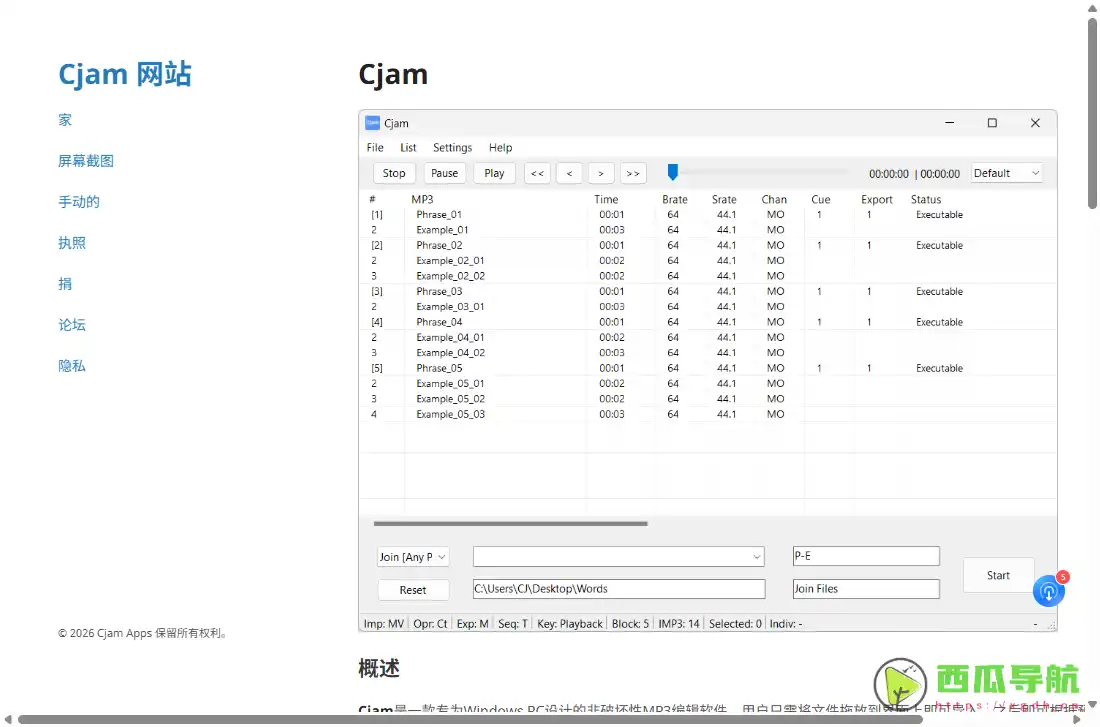Open the Default preset dropdown
The image size is (1100, 727).
[1006, 173]
